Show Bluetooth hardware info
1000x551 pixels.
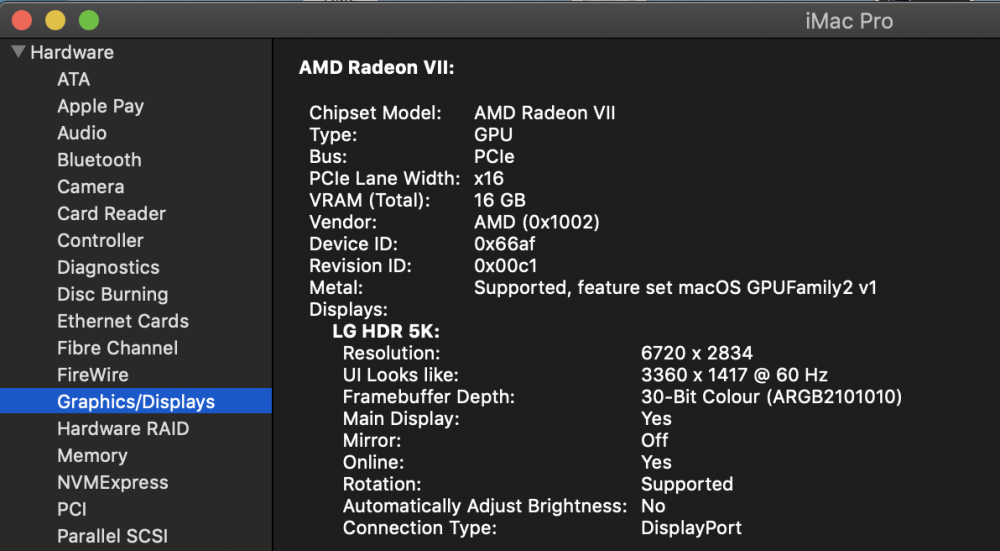tap(99, 159)
